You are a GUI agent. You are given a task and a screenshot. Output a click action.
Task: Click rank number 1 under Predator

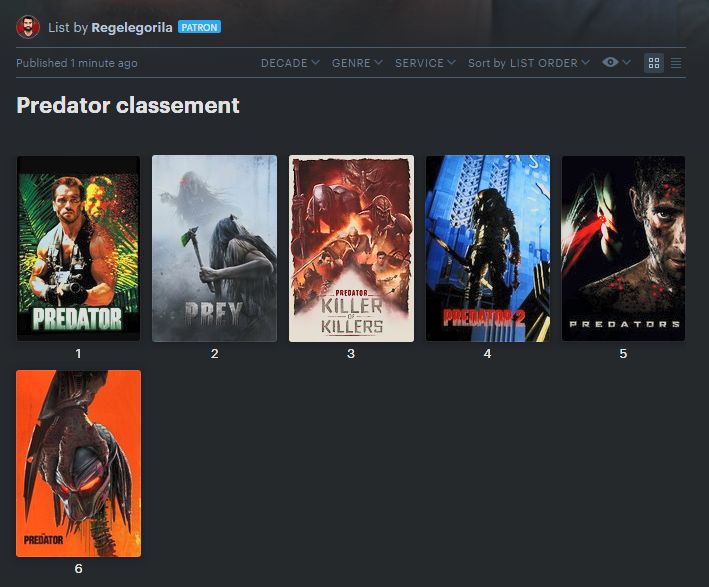(x=78, y=354)
